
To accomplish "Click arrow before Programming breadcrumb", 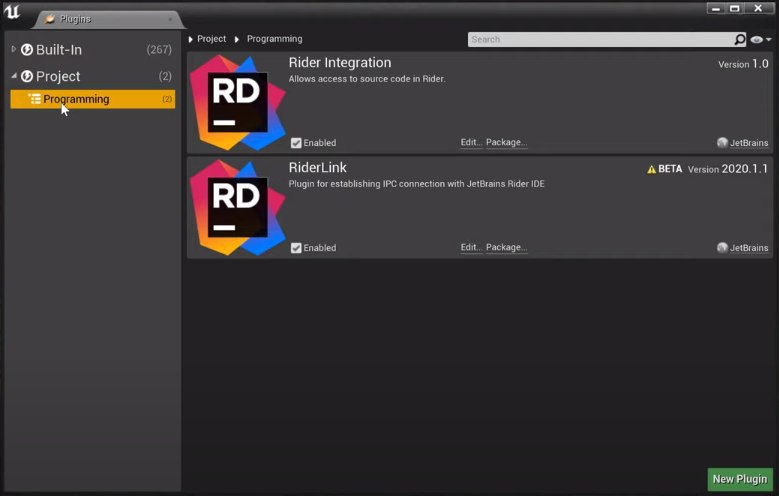I will (236, 39).
